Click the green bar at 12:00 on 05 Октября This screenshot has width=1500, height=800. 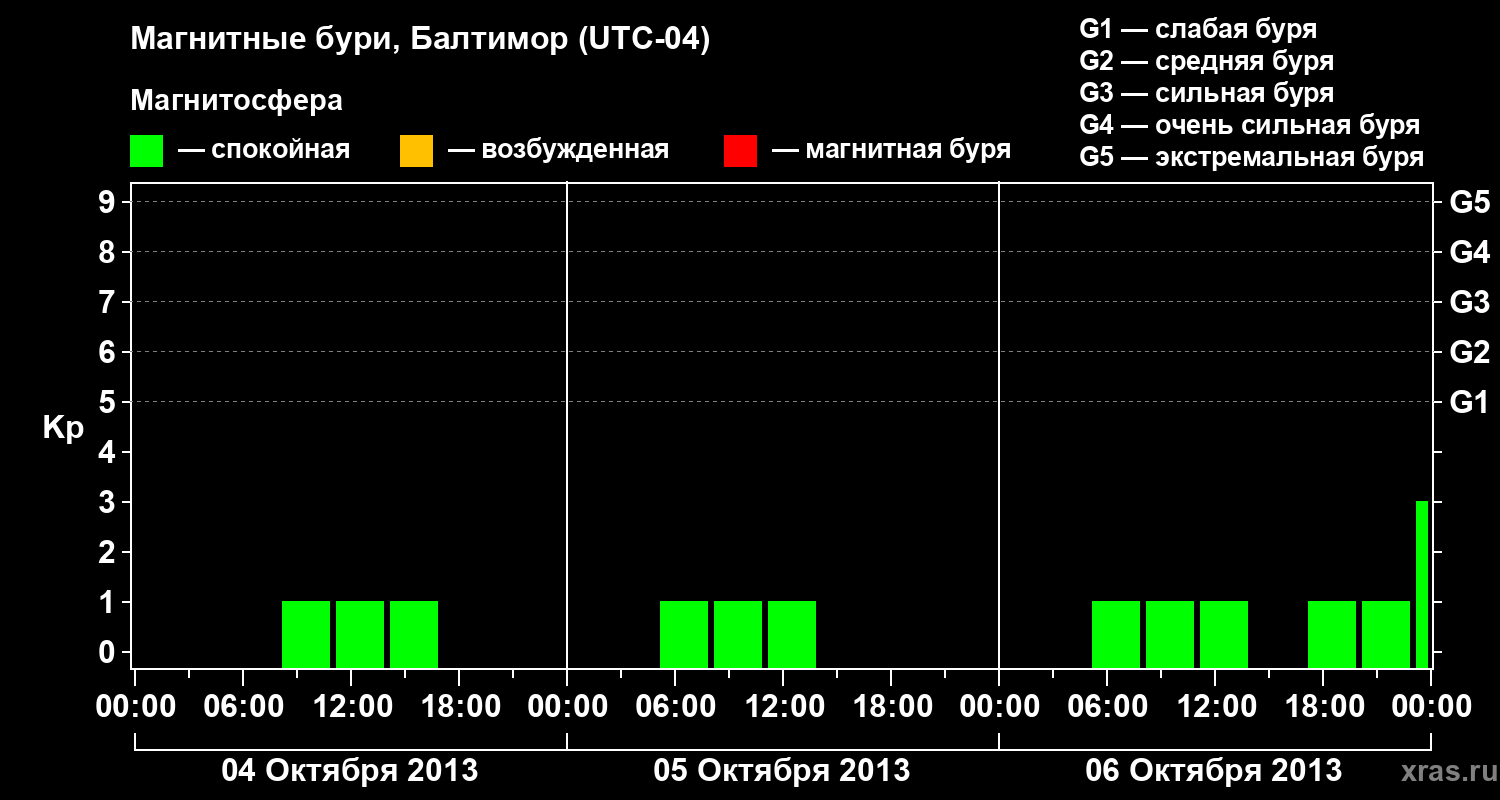click(792, 634)
